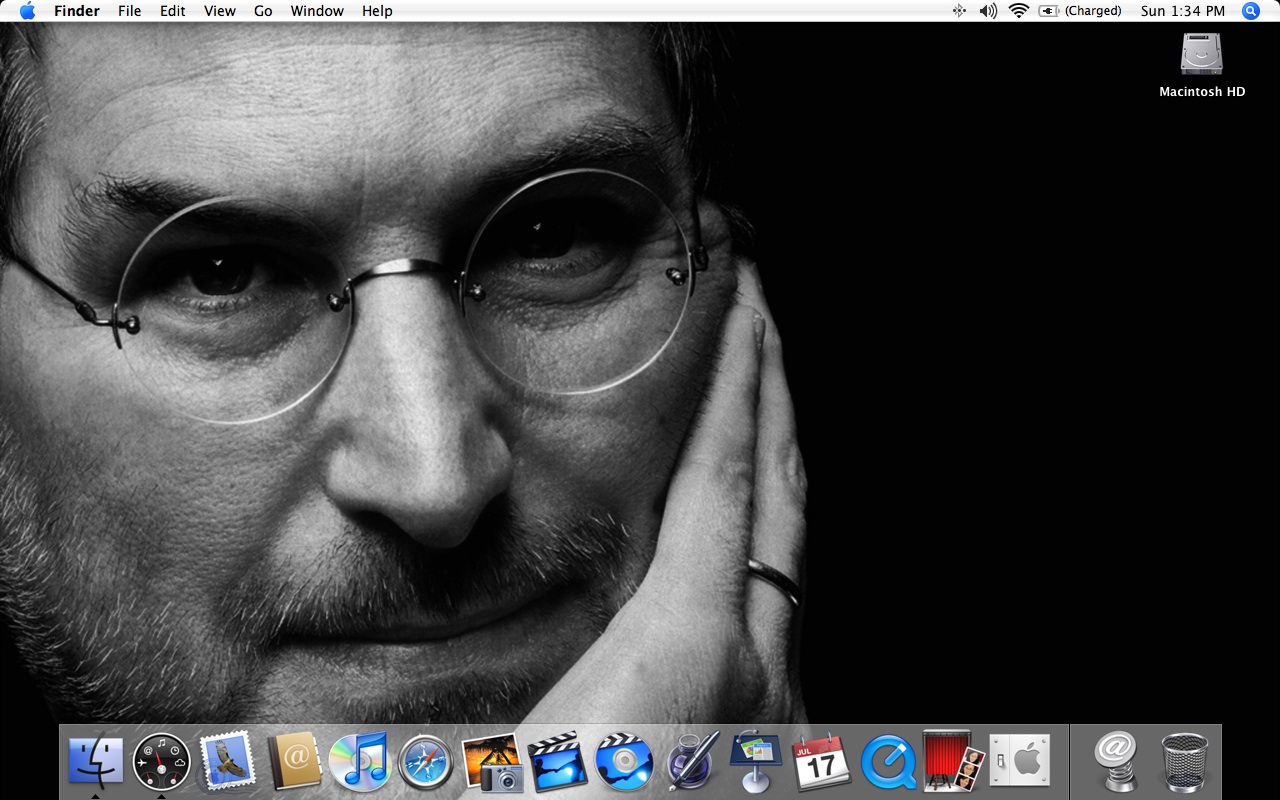
Task: Open System Preferences from the Dock
Action: tap(1020, 762)
